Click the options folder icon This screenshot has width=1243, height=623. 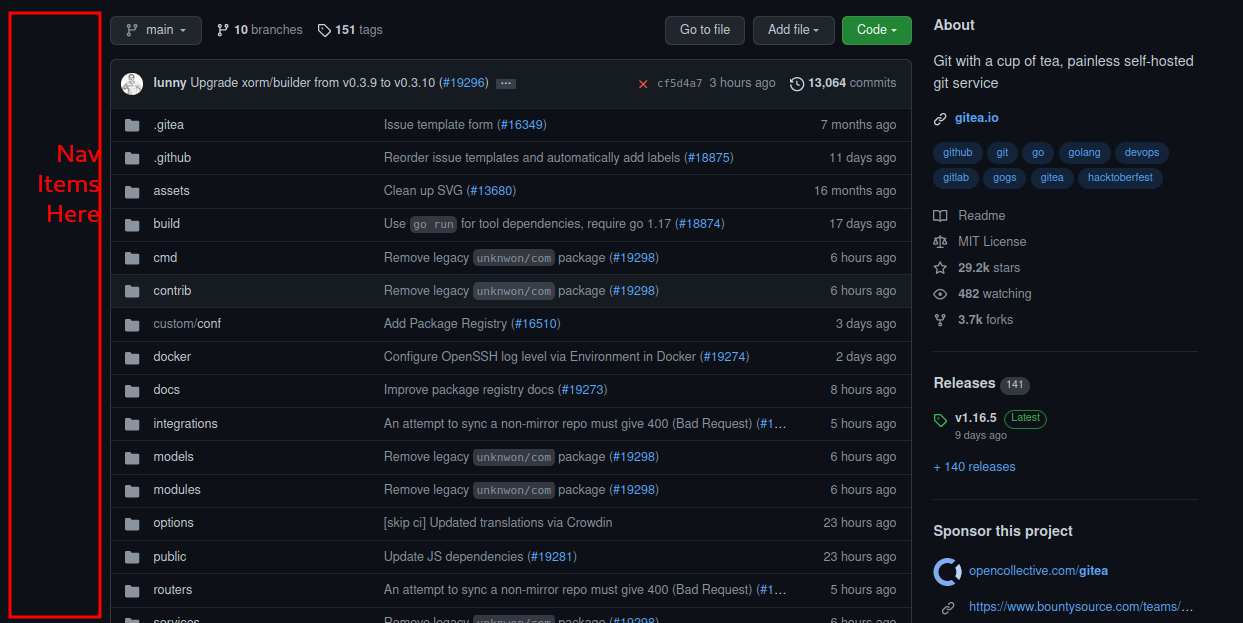(x=132, y=523)
